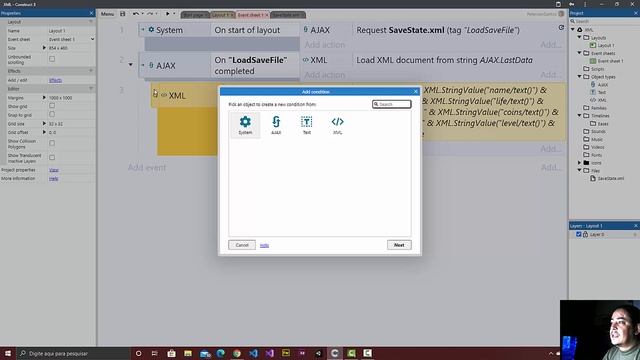Pick the XML object in Add condition dialog
The width and height of the screenshot is (640, 360).
(x=337, y=125)
